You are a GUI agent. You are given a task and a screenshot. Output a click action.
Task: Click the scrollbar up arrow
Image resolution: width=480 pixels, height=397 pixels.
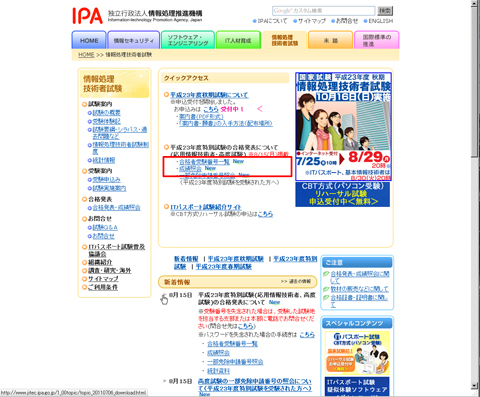pos(475,3)
